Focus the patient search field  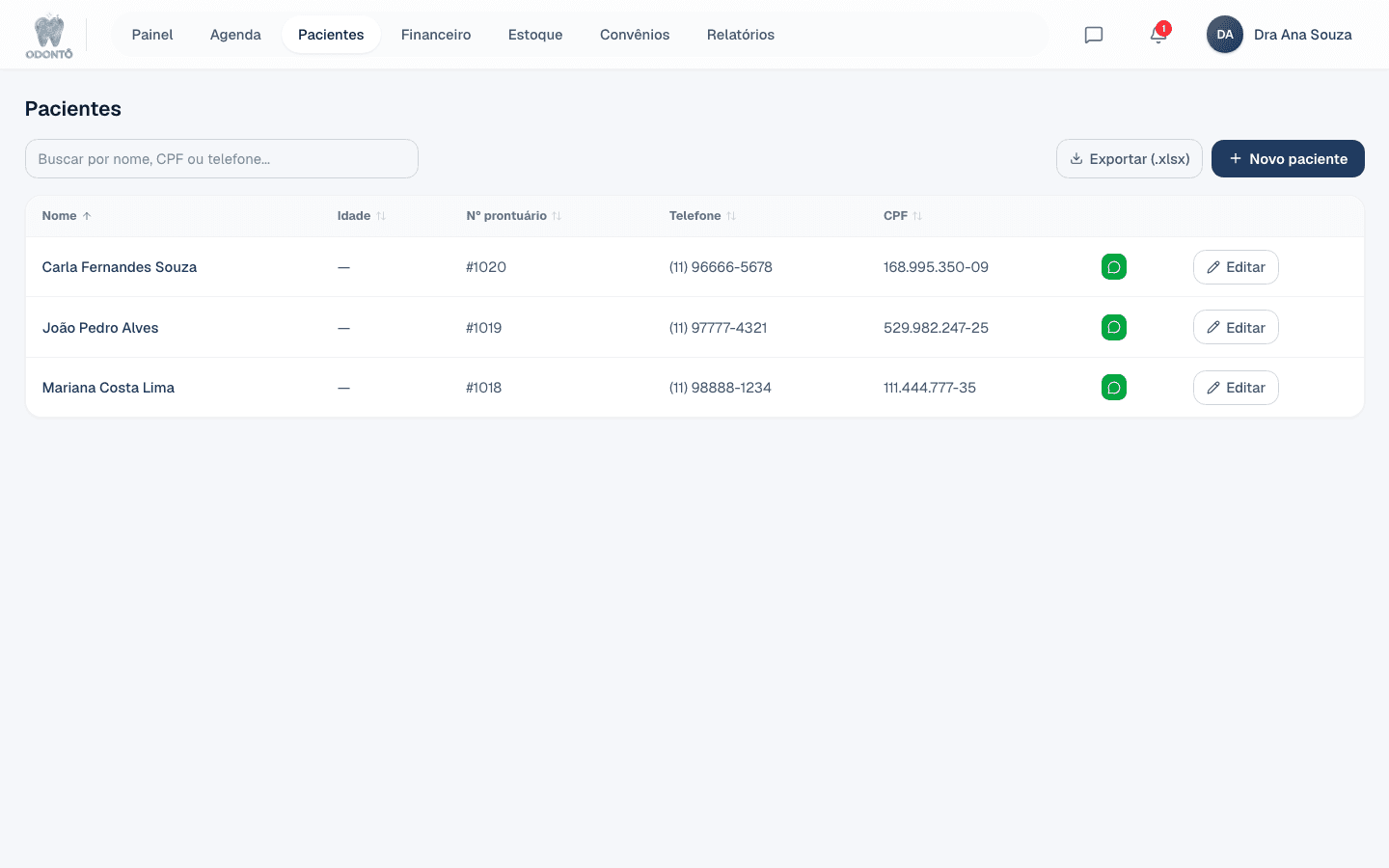click(222, 159)
